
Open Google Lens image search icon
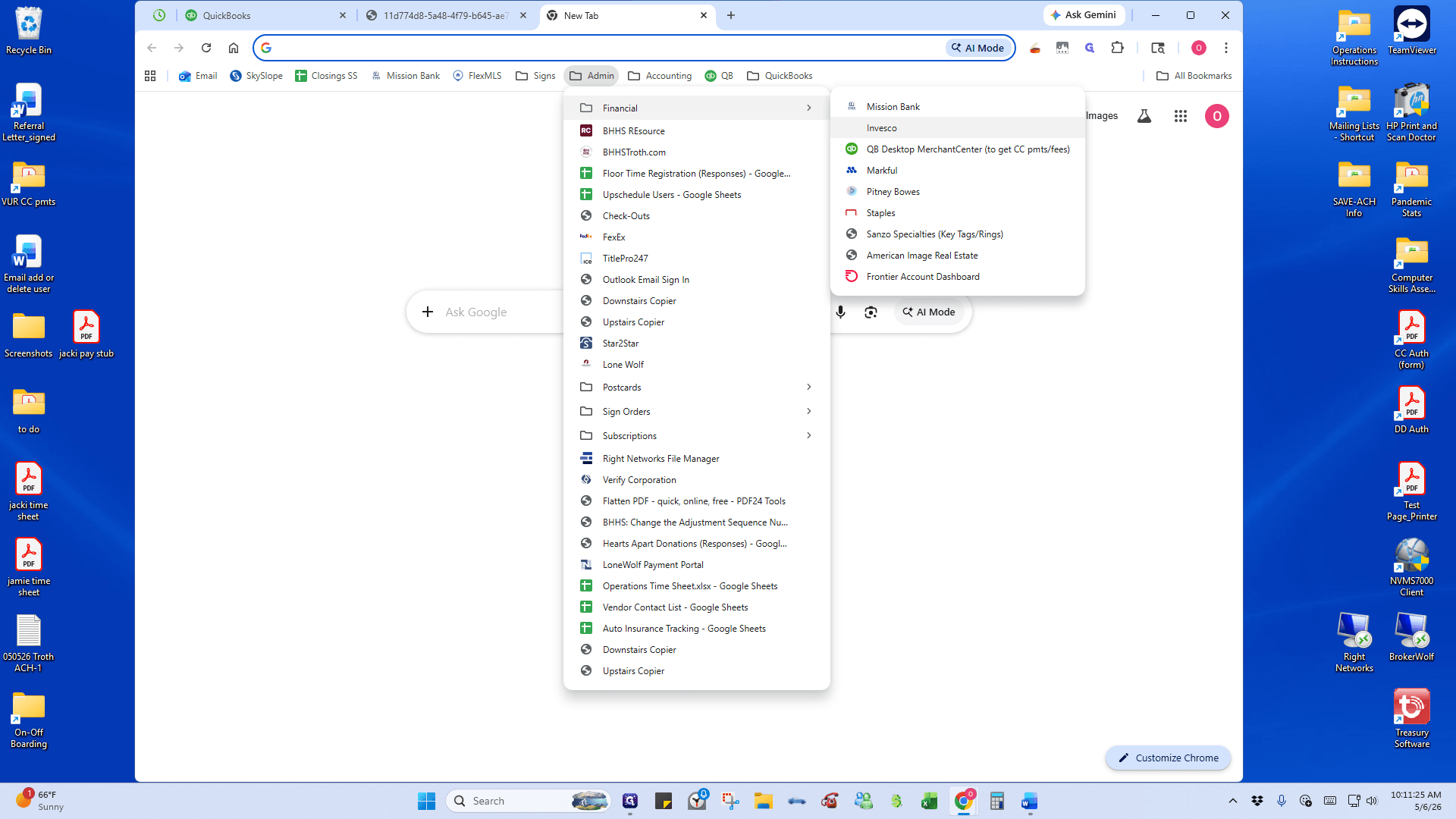point(871,312)
